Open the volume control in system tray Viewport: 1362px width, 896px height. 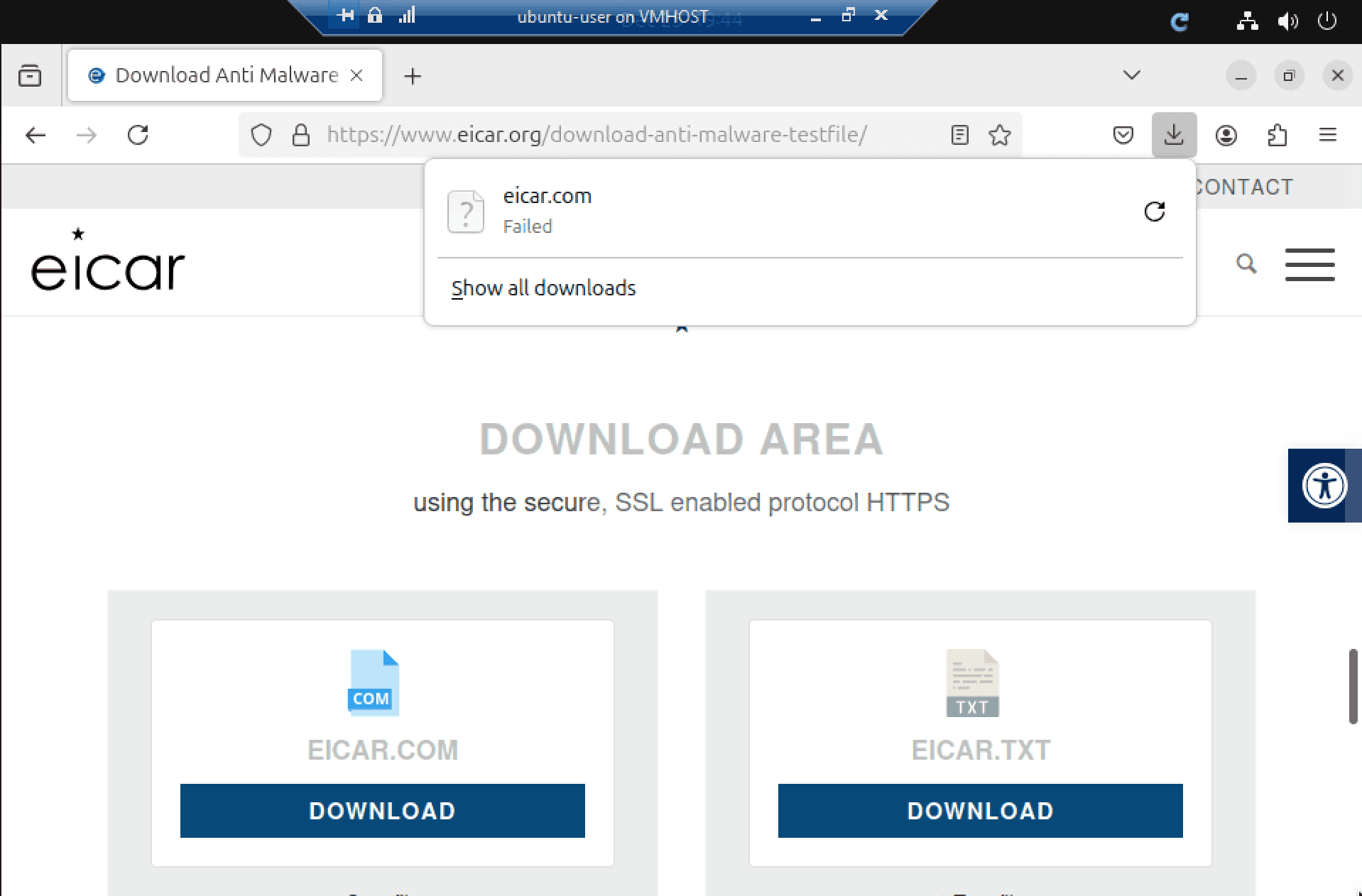pos(1287,21)
